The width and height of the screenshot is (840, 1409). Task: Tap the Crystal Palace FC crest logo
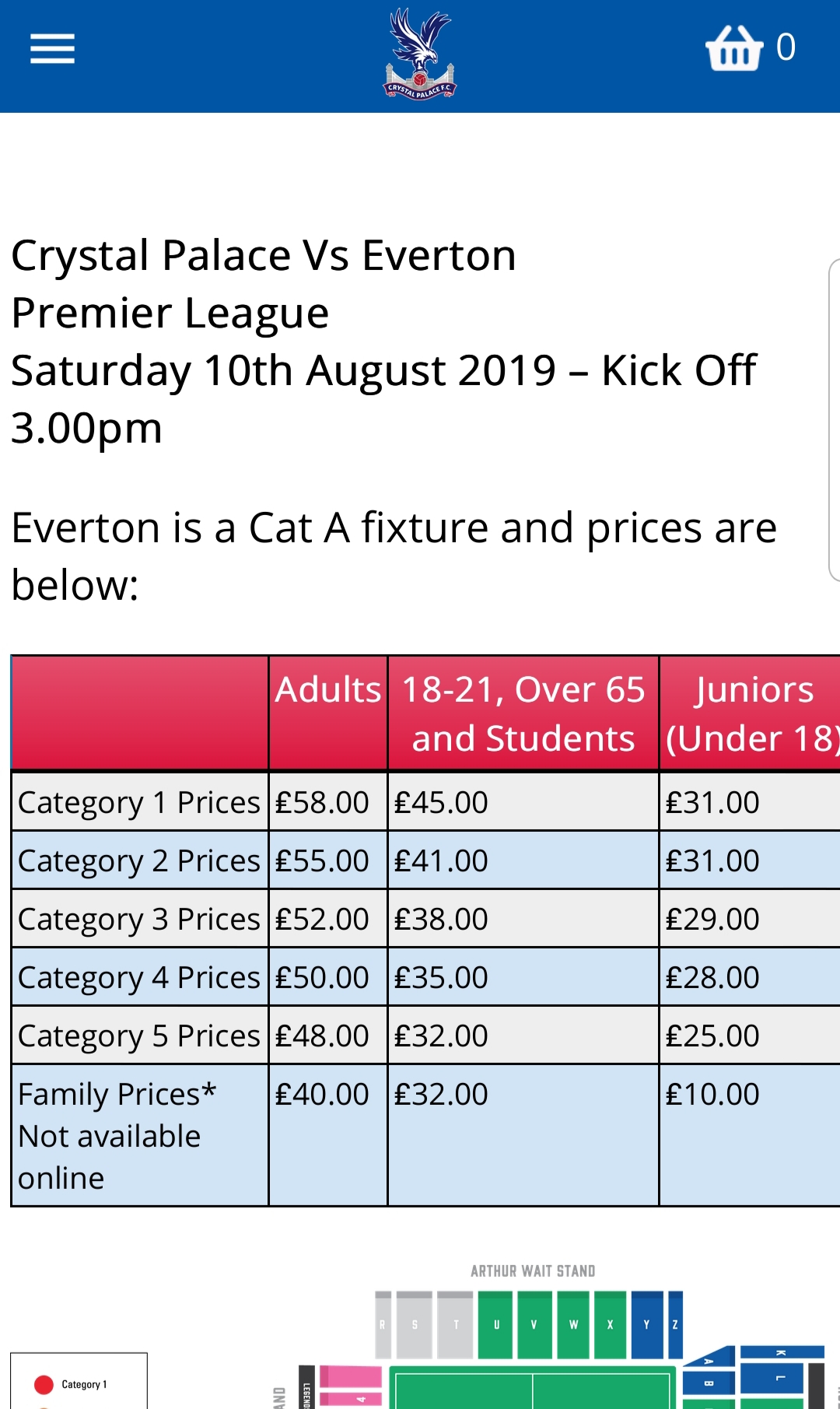tap(420, 54)
